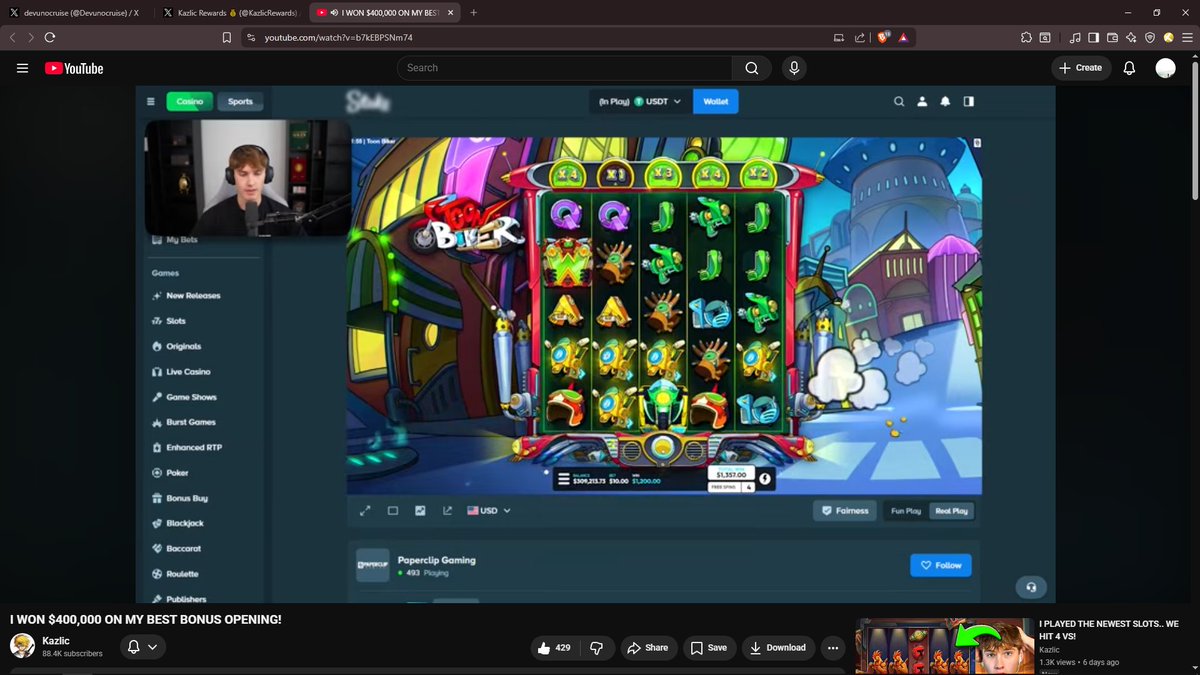Click the headset support icon in video
The image size is (1200, 675).
[x=1031, y=587]
